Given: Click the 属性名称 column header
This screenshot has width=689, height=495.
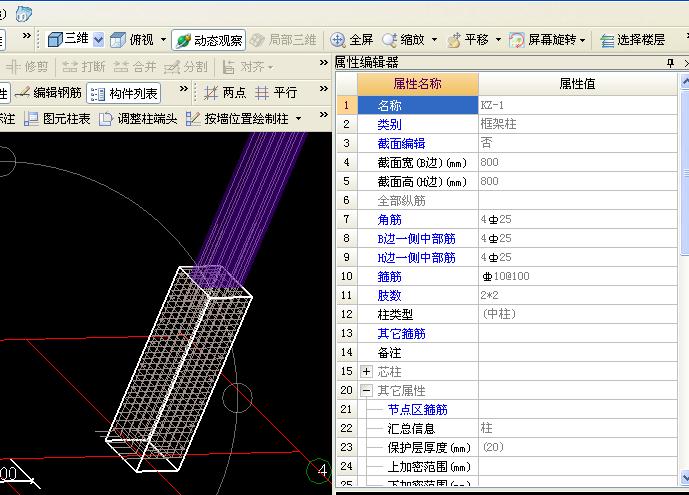Looking at the screenshot, I should coord(417,84).
